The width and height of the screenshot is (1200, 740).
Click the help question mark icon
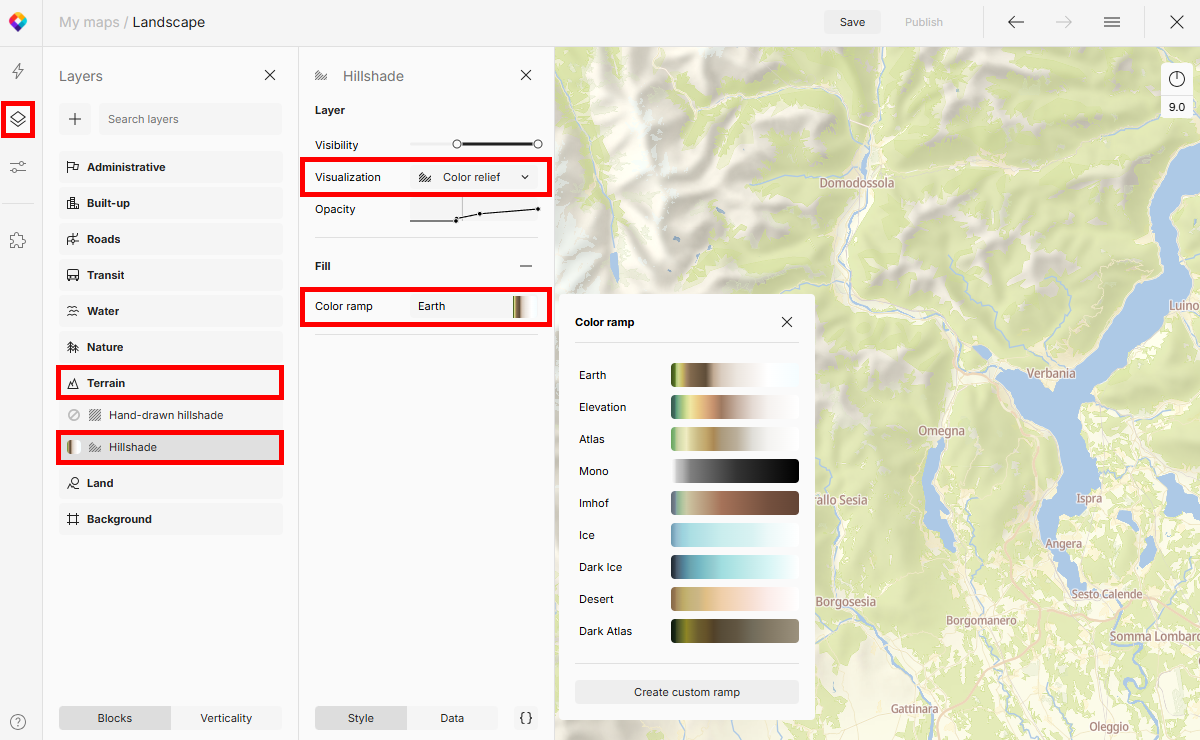pos(18,721)
